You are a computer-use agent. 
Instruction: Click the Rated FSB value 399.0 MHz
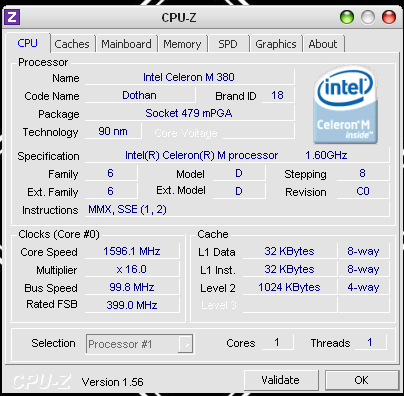coord(132,305)
